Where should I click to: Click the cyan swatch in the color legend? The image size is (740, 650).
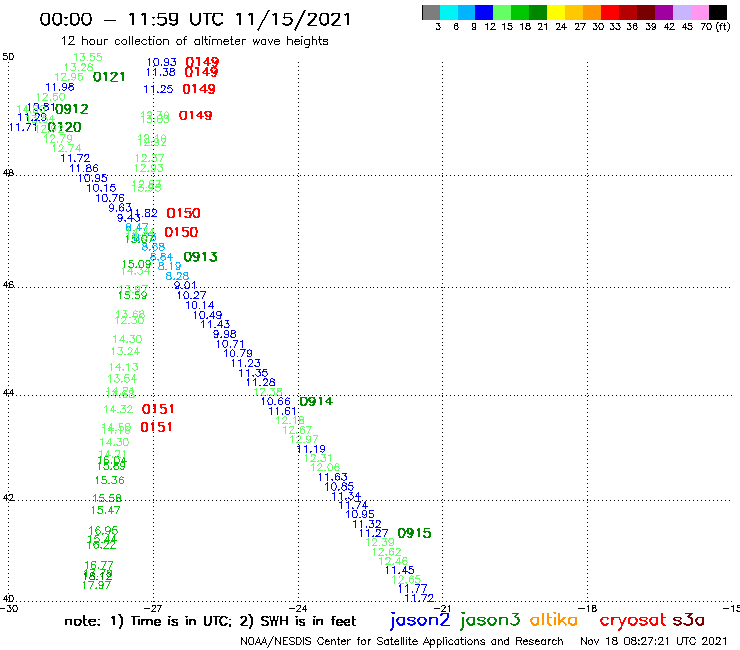pyautogui.click(x=449, y=12)
